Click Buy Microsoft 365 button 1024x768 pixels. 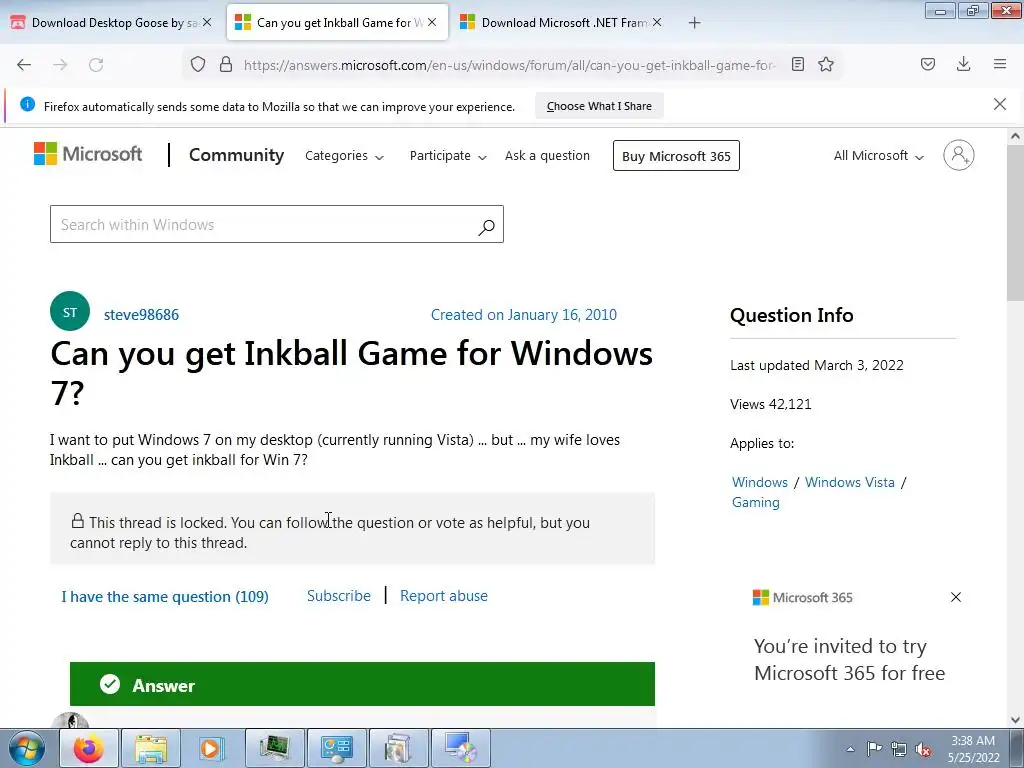click(x=676, y=156)
